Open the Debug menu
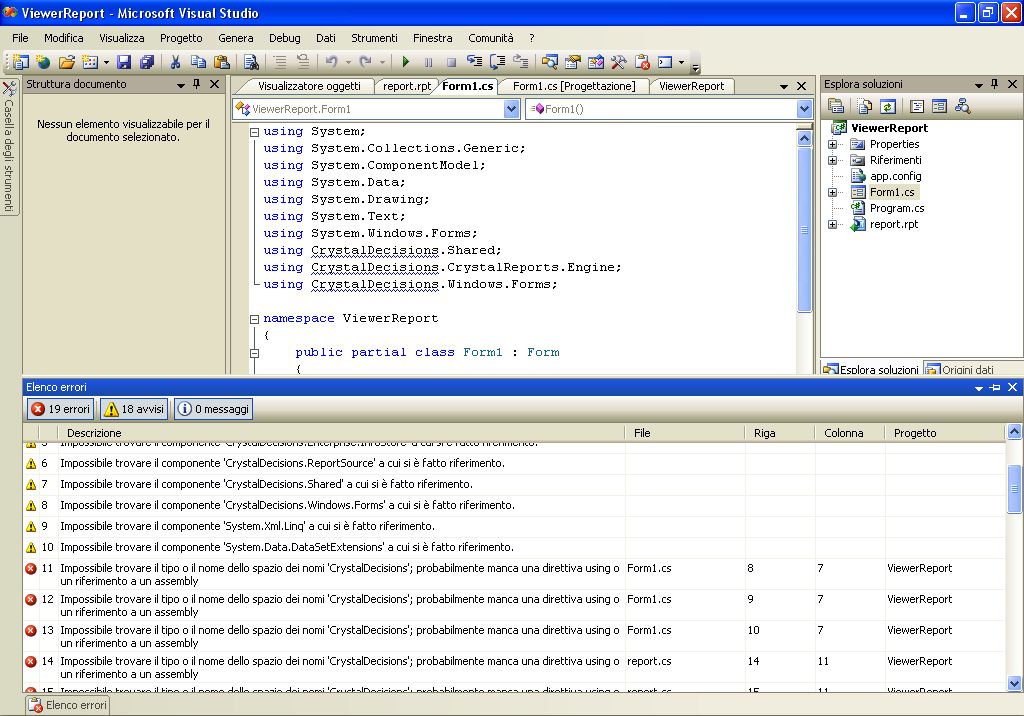1024x716 pixels. [x=285, y=38]
